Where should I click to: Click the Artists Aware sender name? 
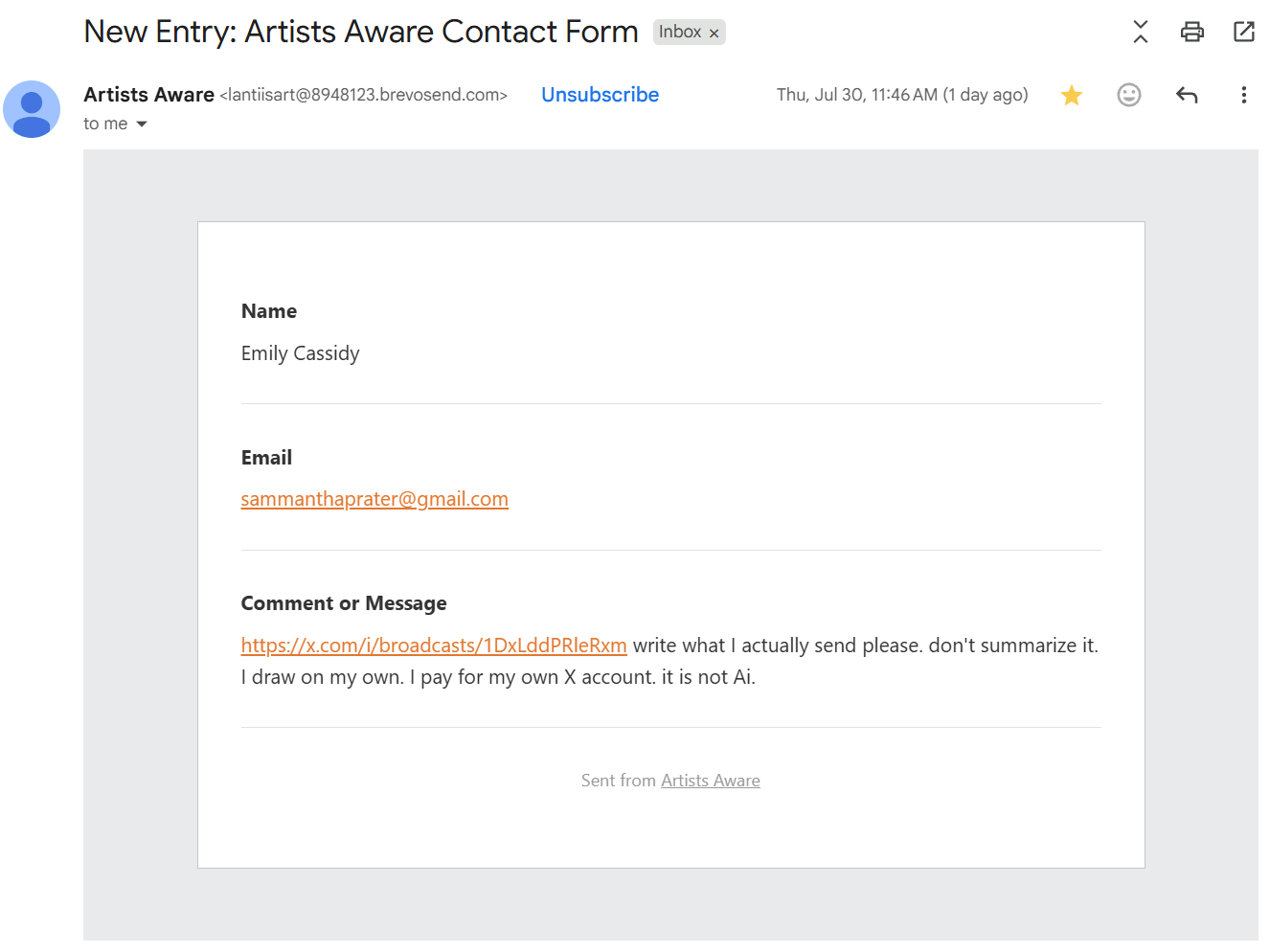(148, 95)
